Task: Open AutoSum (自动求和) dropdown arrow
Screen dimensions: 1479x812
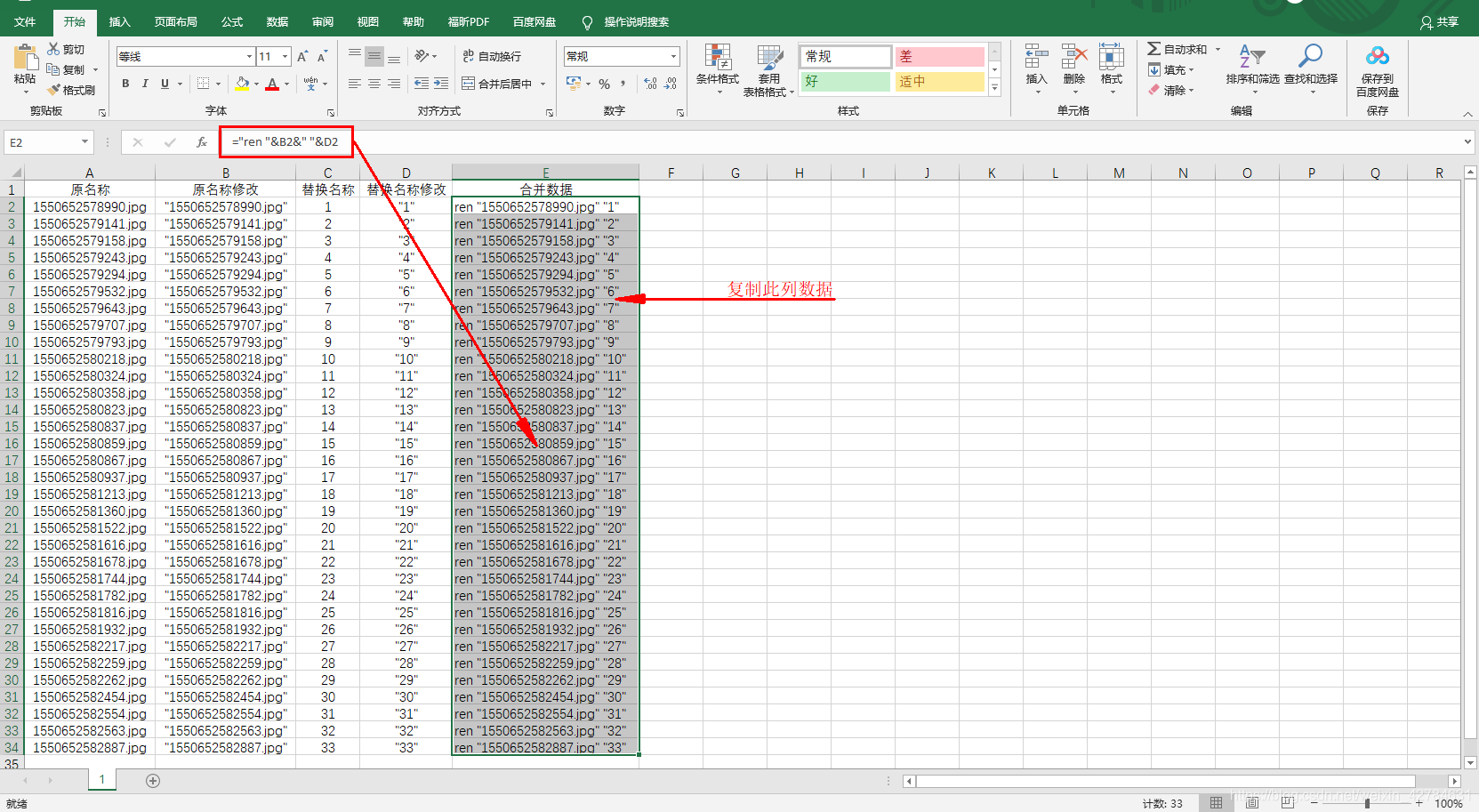Action: [1218, 49]
